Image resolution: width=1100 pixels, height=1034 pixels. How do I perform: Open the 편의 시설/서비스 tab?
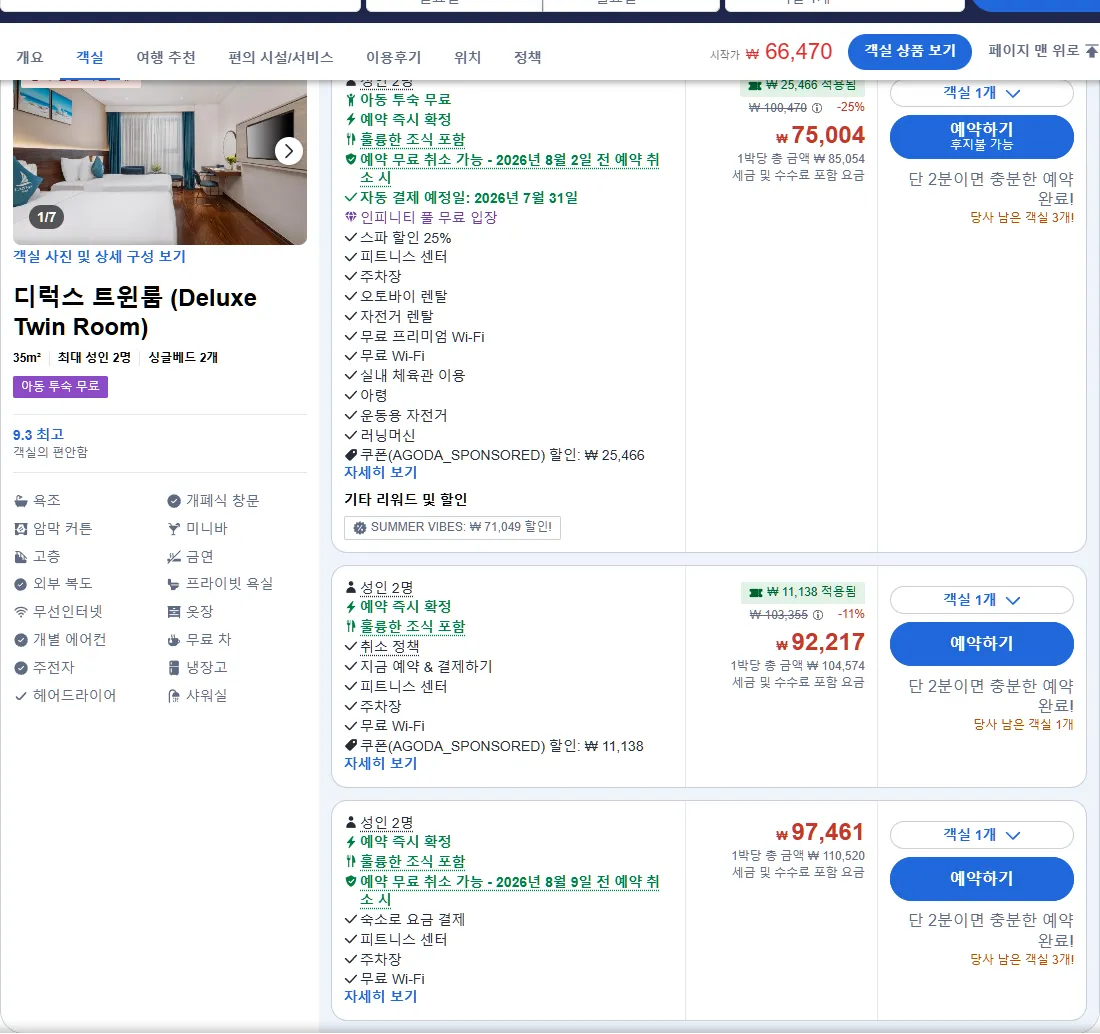click(281, 57)
